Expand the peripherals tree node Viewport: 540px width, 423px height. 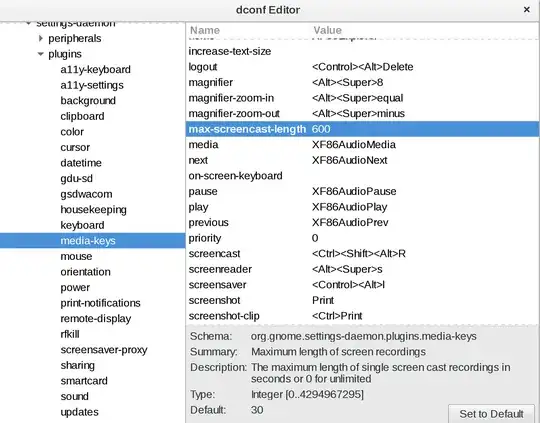click(41, 38)
